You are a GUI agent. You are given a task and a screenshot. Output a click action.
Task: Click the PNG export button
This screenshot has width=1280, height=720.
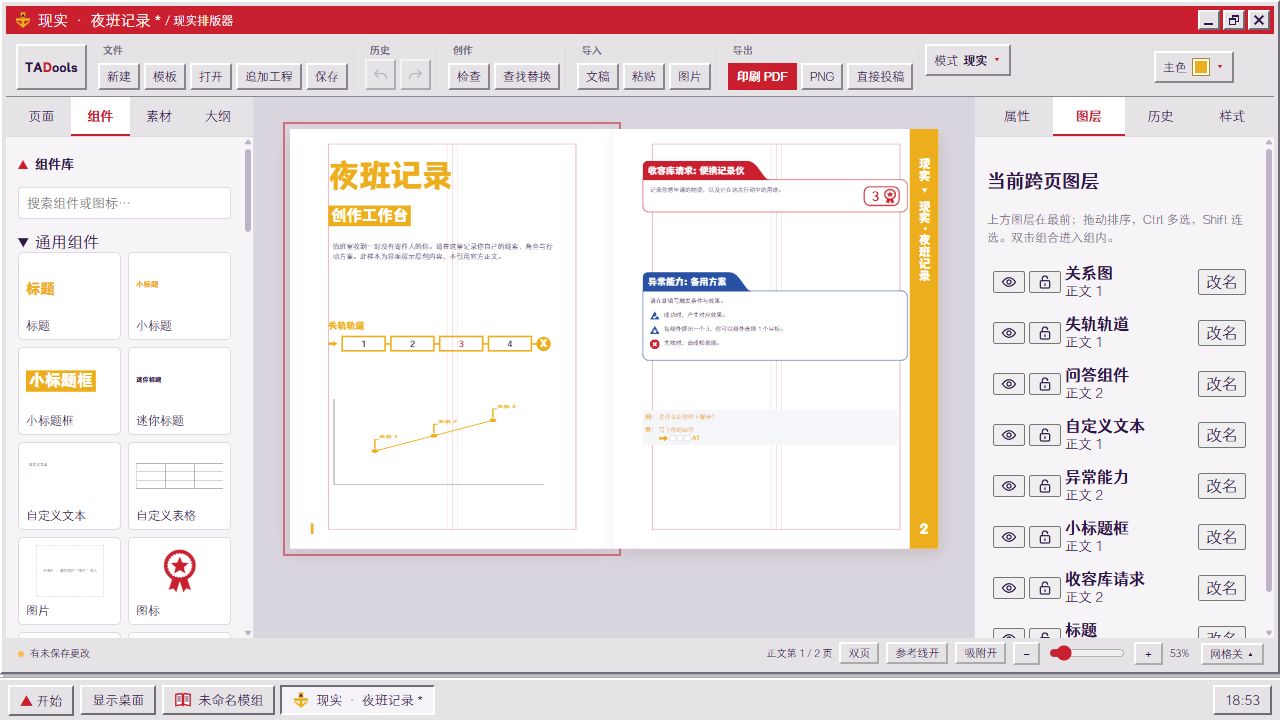point(822,76)
